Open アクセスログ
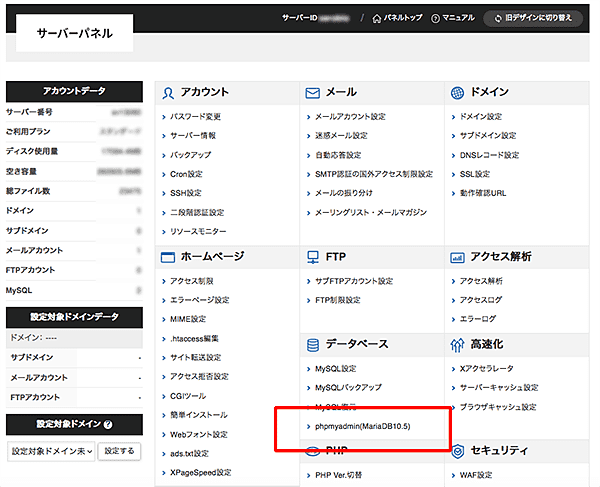The height and width of the screenshot is (487, 600). pos(481,300)
